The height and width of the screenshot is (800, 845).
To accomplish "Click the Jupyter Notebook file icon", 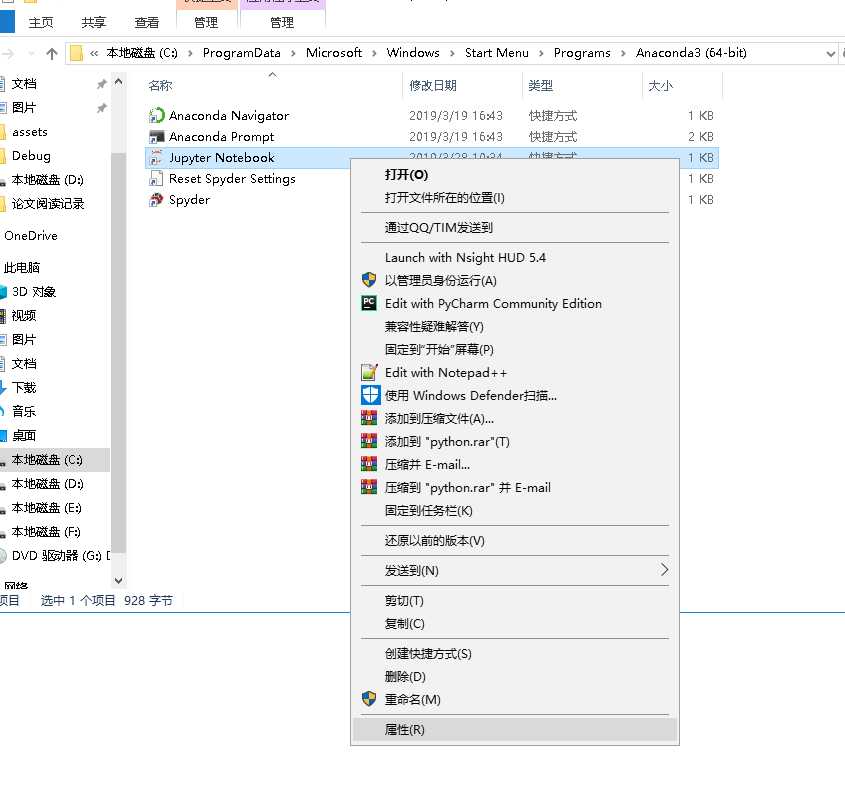I will [x=156, y=157].
